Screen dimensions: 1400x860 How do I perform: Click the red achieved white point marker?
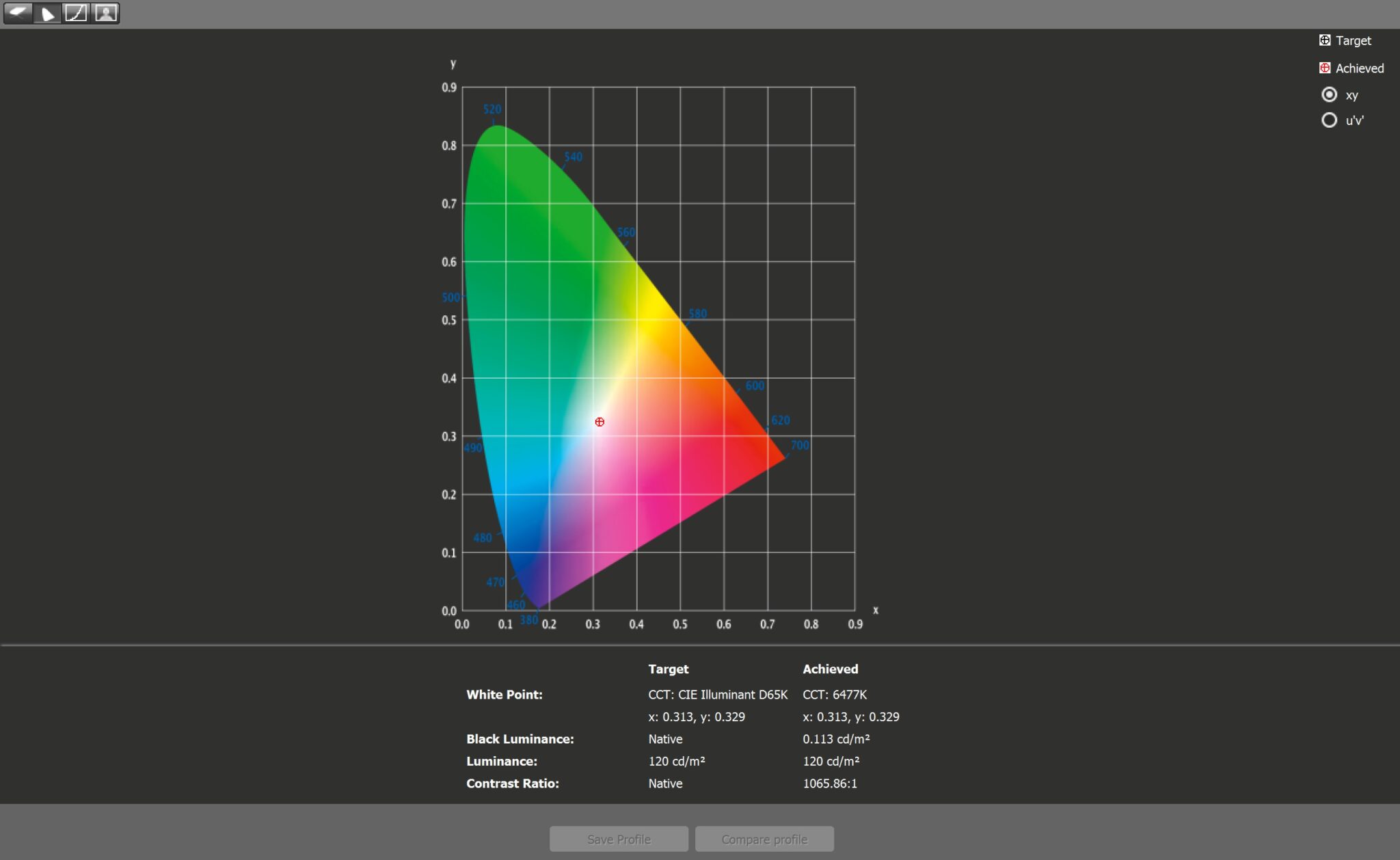(600, 422)
